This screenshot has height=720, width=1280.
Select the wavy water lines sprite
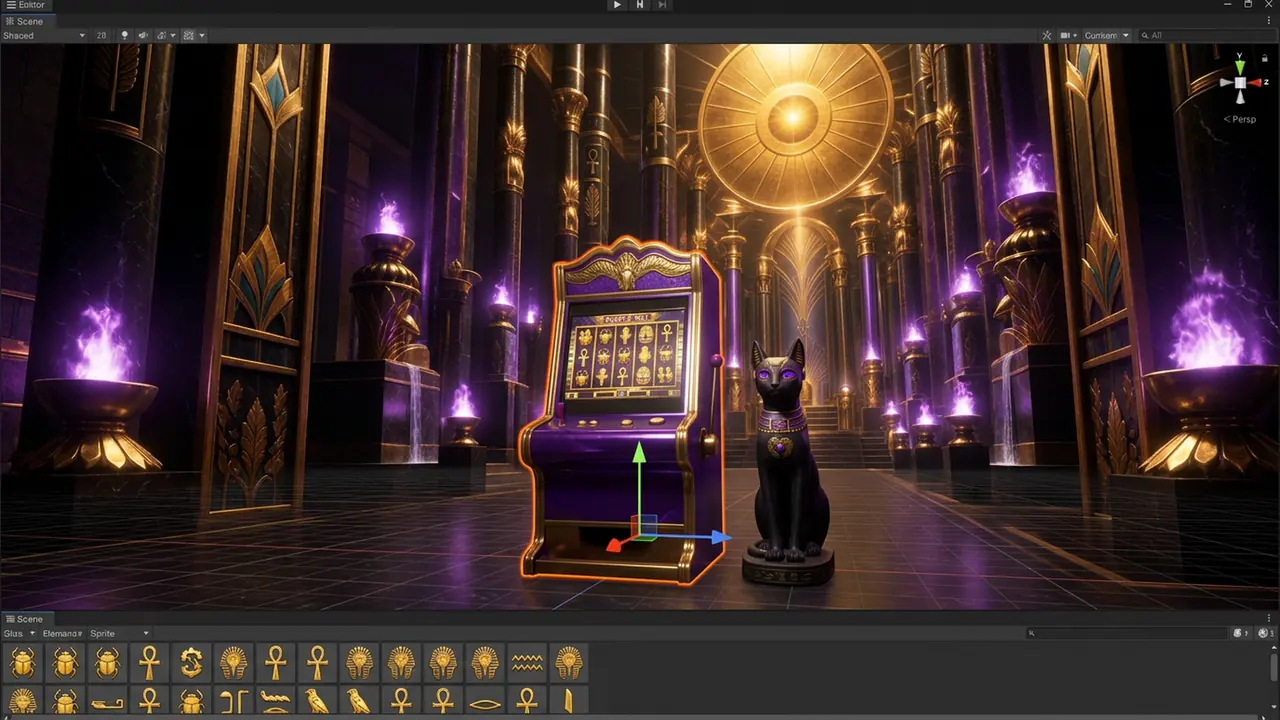click(x=527, y=662)
